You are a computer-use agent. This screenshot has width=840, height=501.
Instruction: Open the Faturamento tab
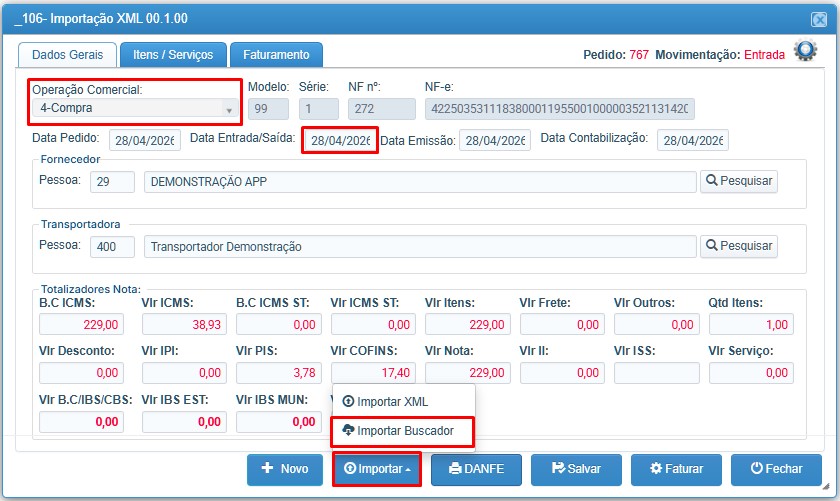(276, 55)
